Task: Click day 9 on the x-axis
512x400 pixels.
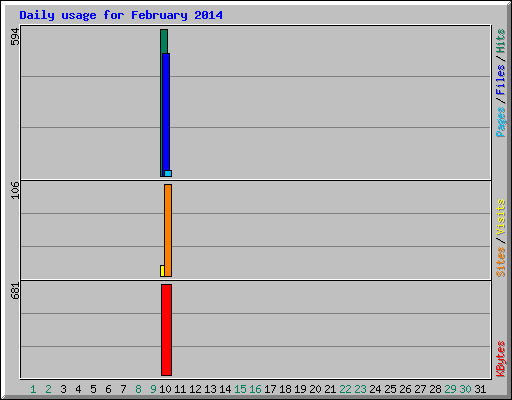Action: 153,389
